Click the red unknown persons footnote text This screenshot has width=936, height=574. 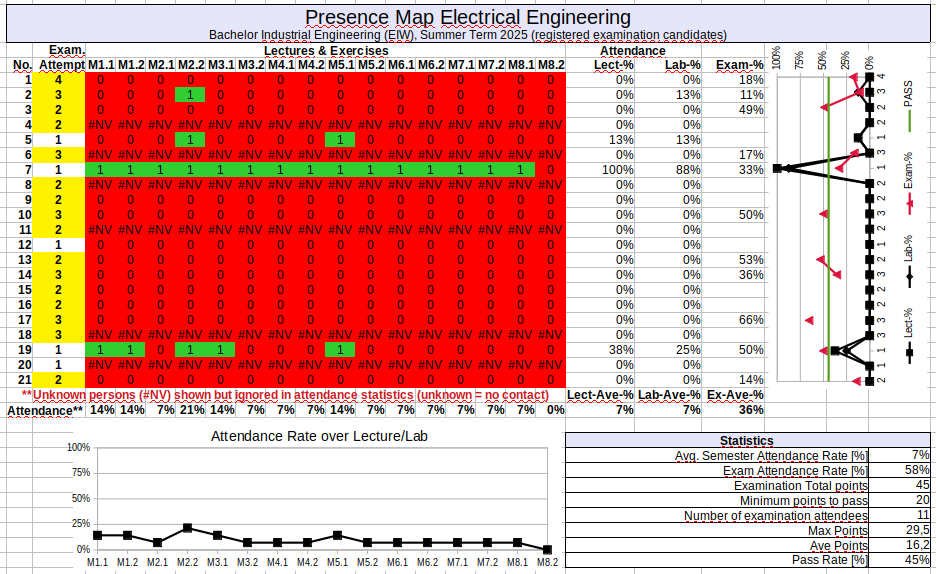(x=284, y=395)
